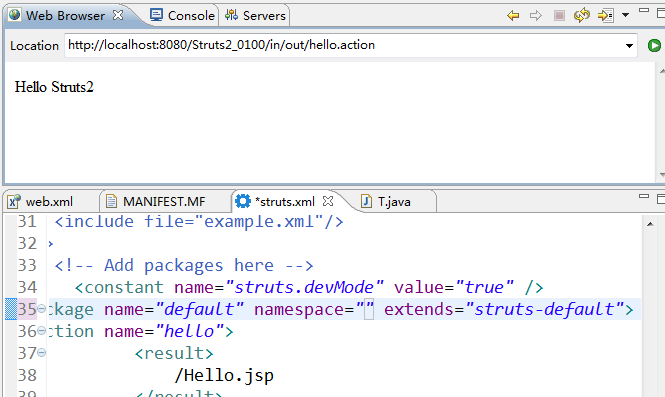Image resolution: width=665 pixels, height=397 pixels.
Task: Click the "hello" action name value
Action: [190, 332]
